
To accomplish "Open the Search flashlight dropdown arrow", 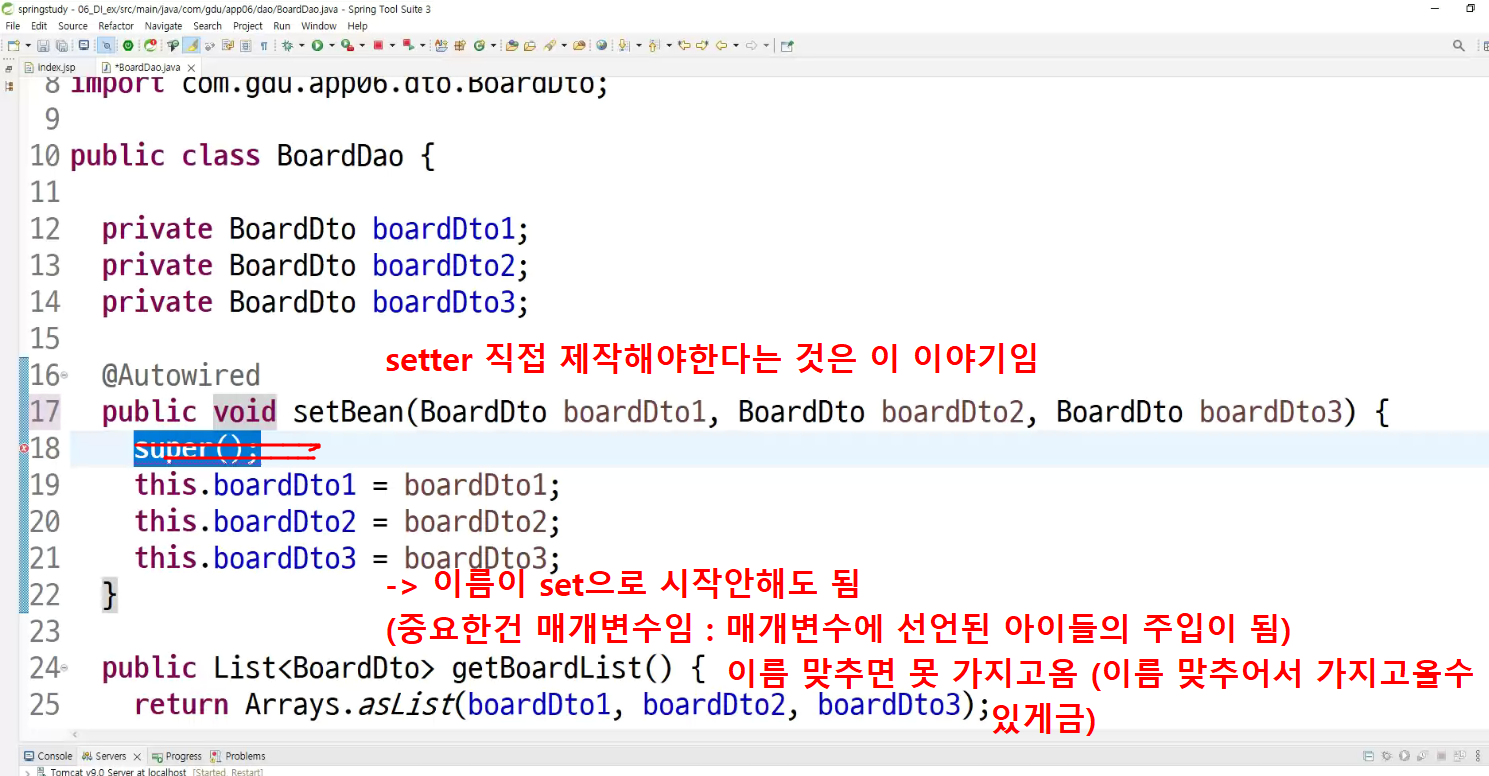I will coord(563,45).
